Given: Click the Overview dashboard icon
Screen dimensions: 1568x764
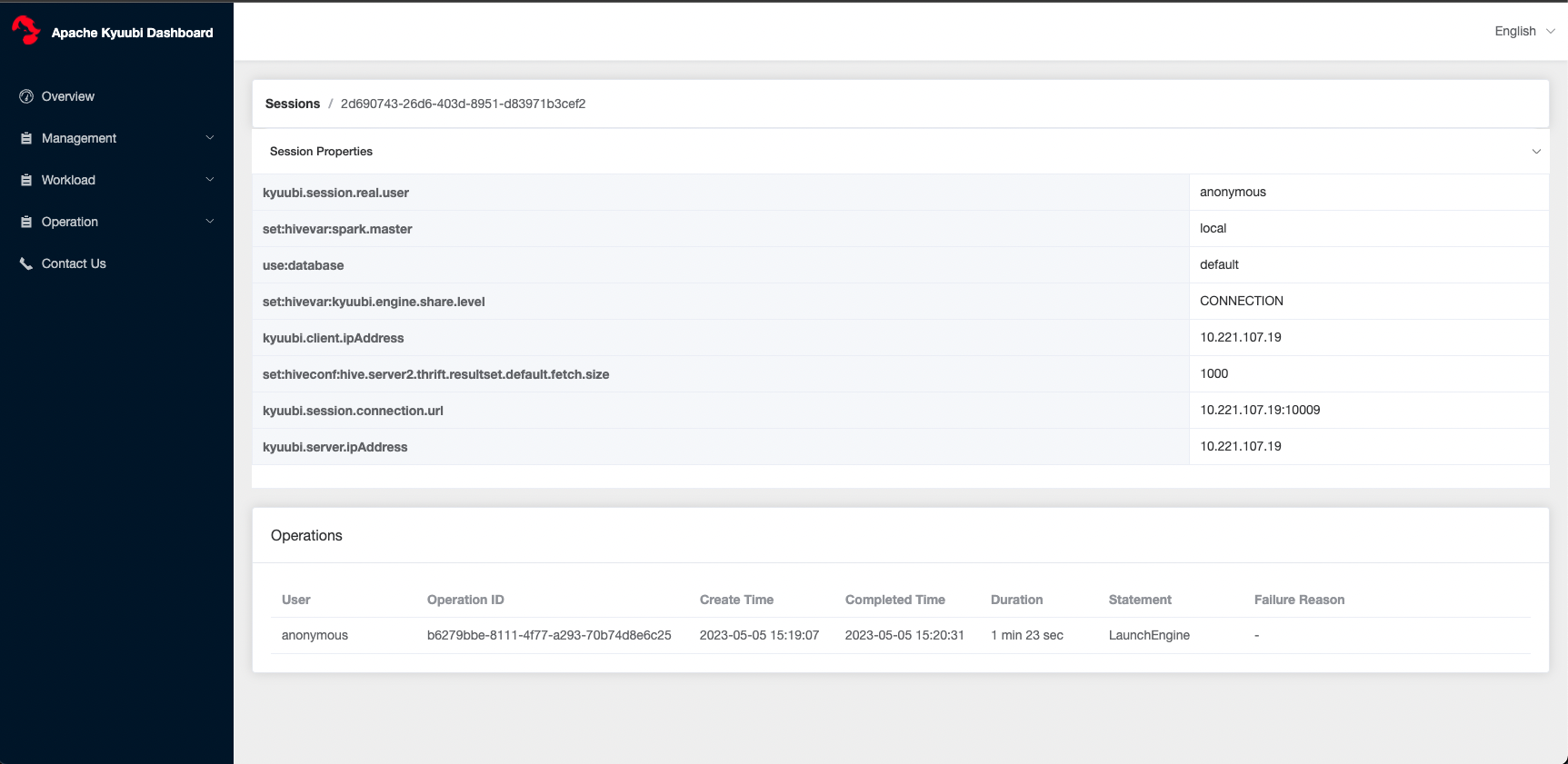Looking at the screenshot, I should coord(26,96).
